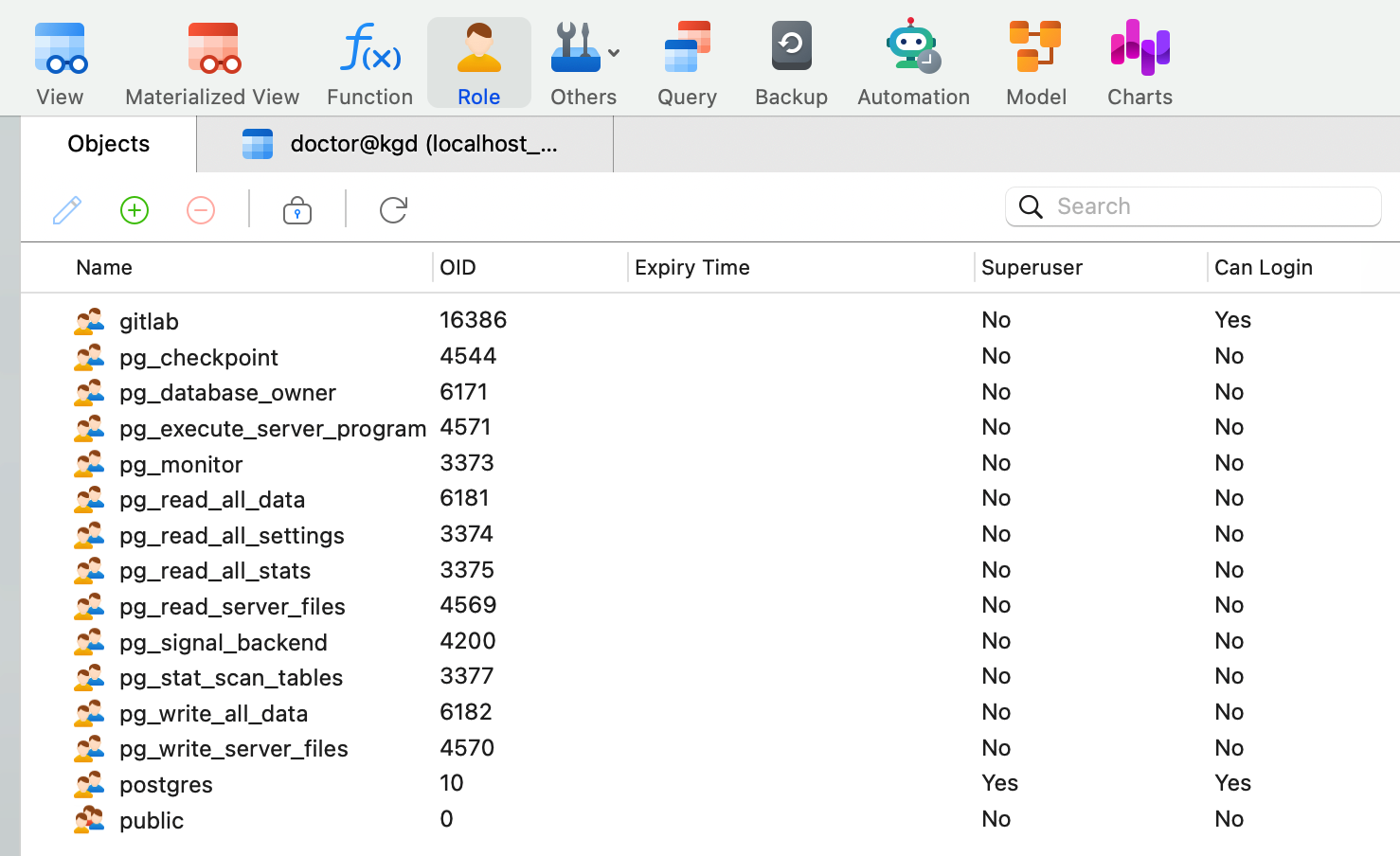
Task: Click the pg_write_all_data role icon
Action: tap(89, 713)
